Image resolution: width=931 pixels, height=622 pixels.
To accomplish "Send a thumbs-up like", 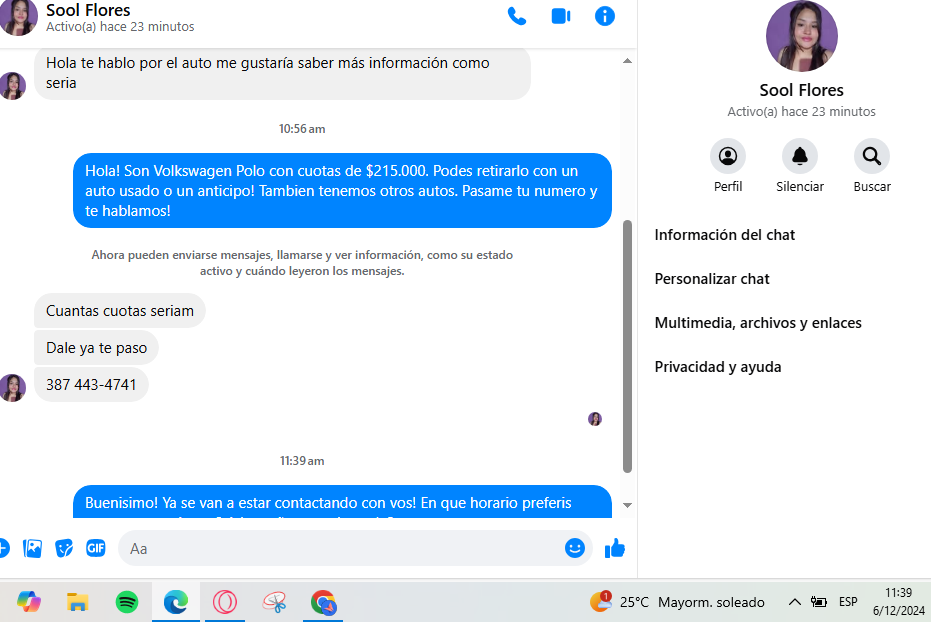I will tap(615, 548).
